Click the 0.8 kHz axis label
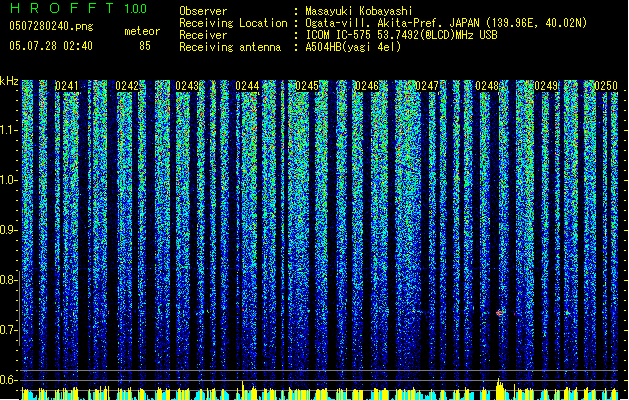The image size is (629, 400). [x=9, y=280]
